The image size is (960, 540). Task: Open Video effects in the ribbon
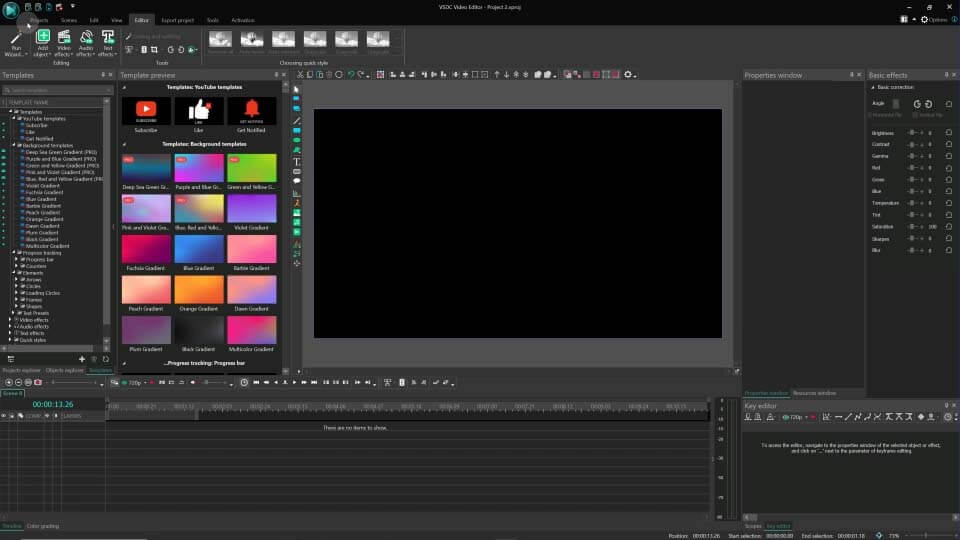point(64,38)
